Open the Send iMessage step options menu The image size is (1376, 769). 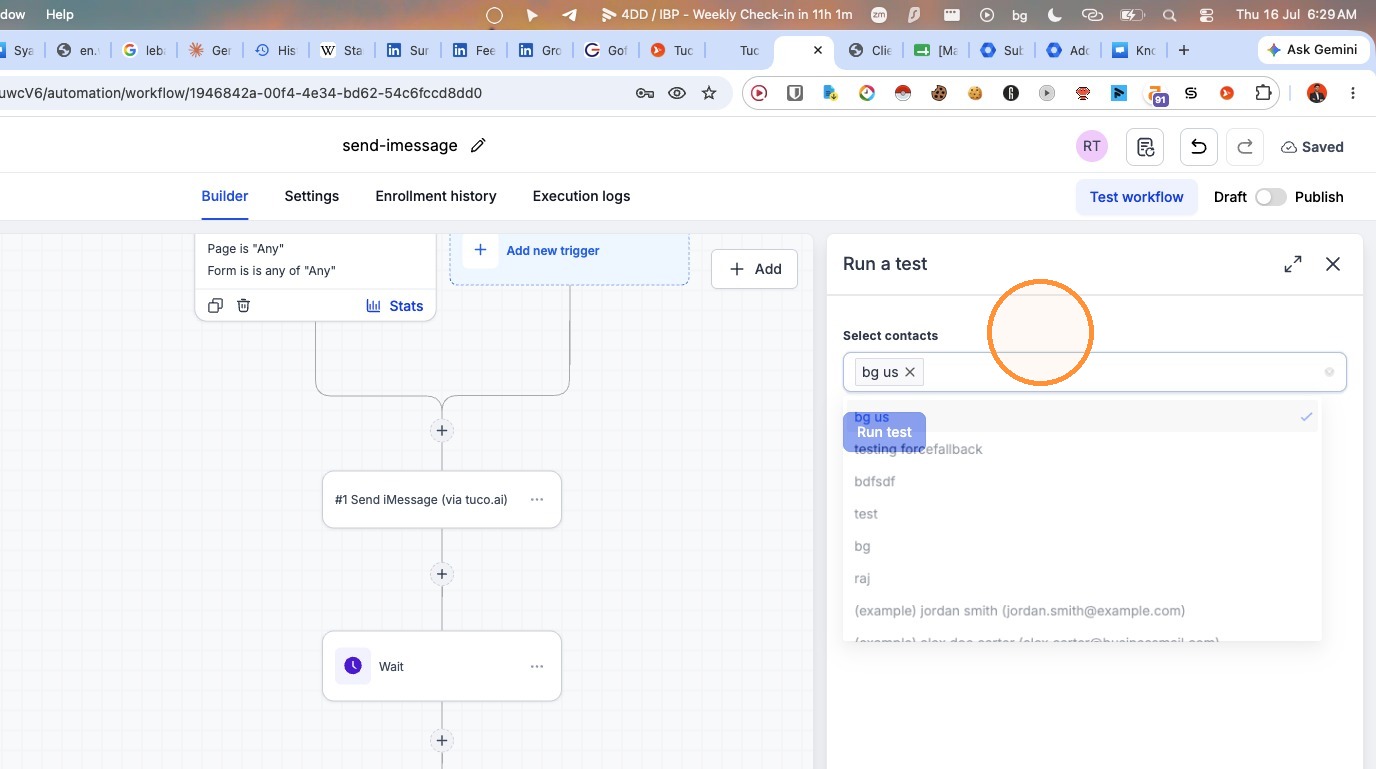[537, 499]
